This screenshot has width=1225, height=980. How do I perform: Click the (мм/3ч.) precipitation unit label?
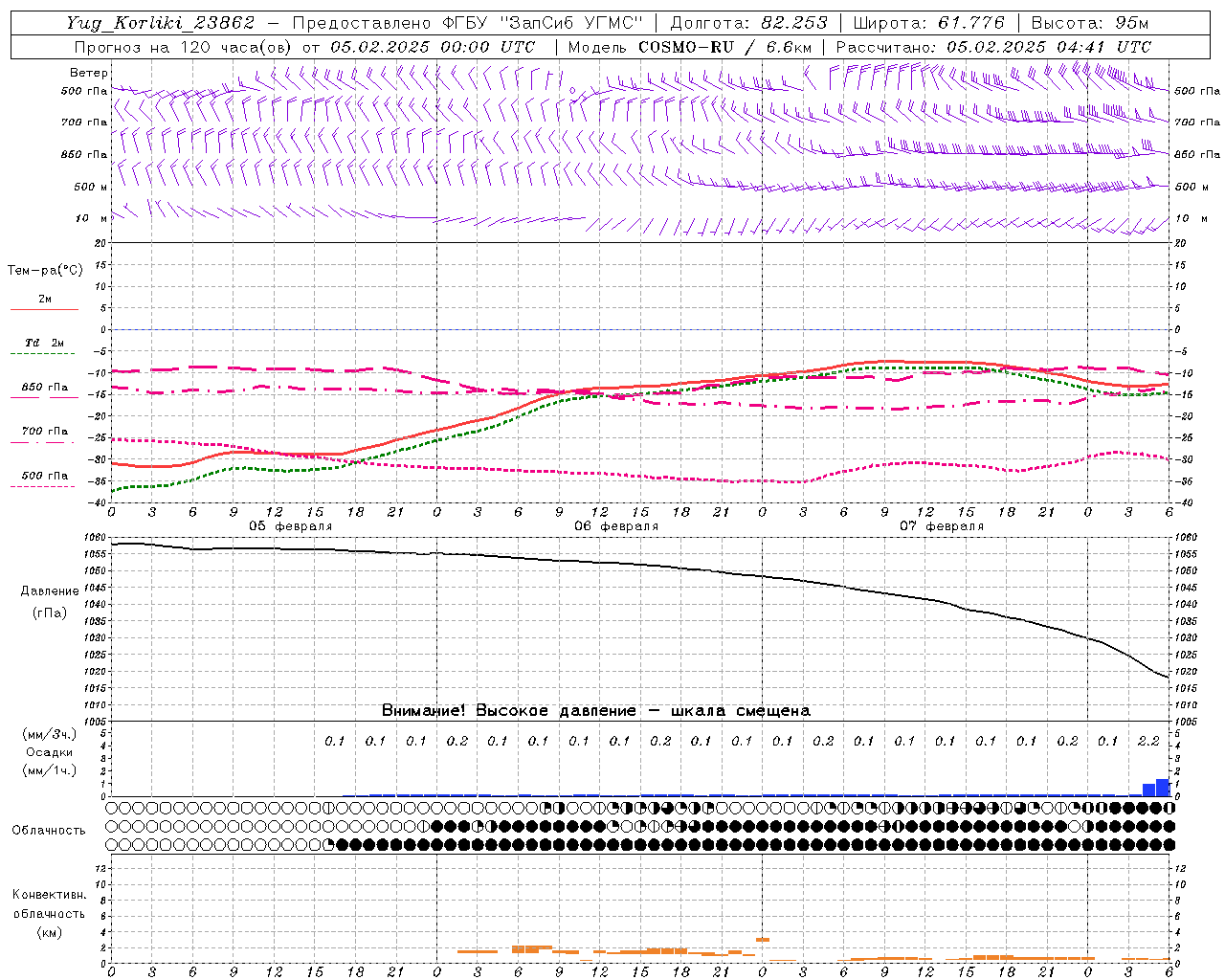[x=49, y=734]
